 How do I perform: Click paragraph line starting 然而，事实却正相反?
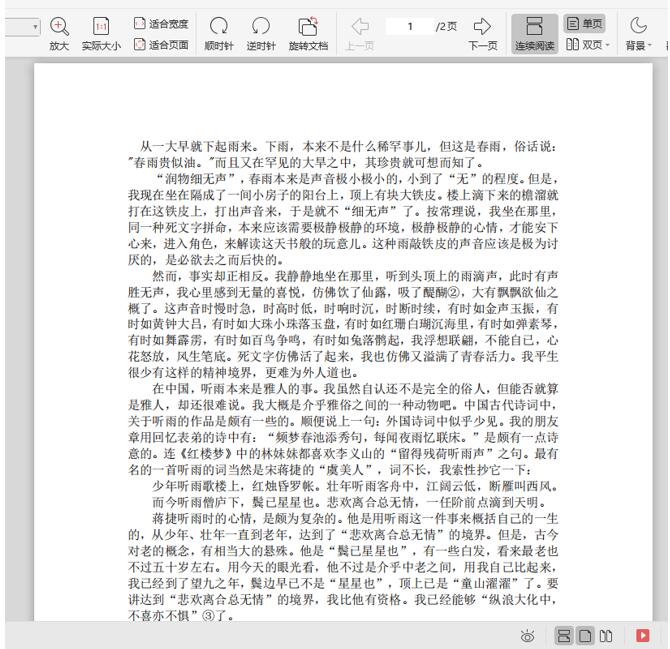(x=355, y=276)
